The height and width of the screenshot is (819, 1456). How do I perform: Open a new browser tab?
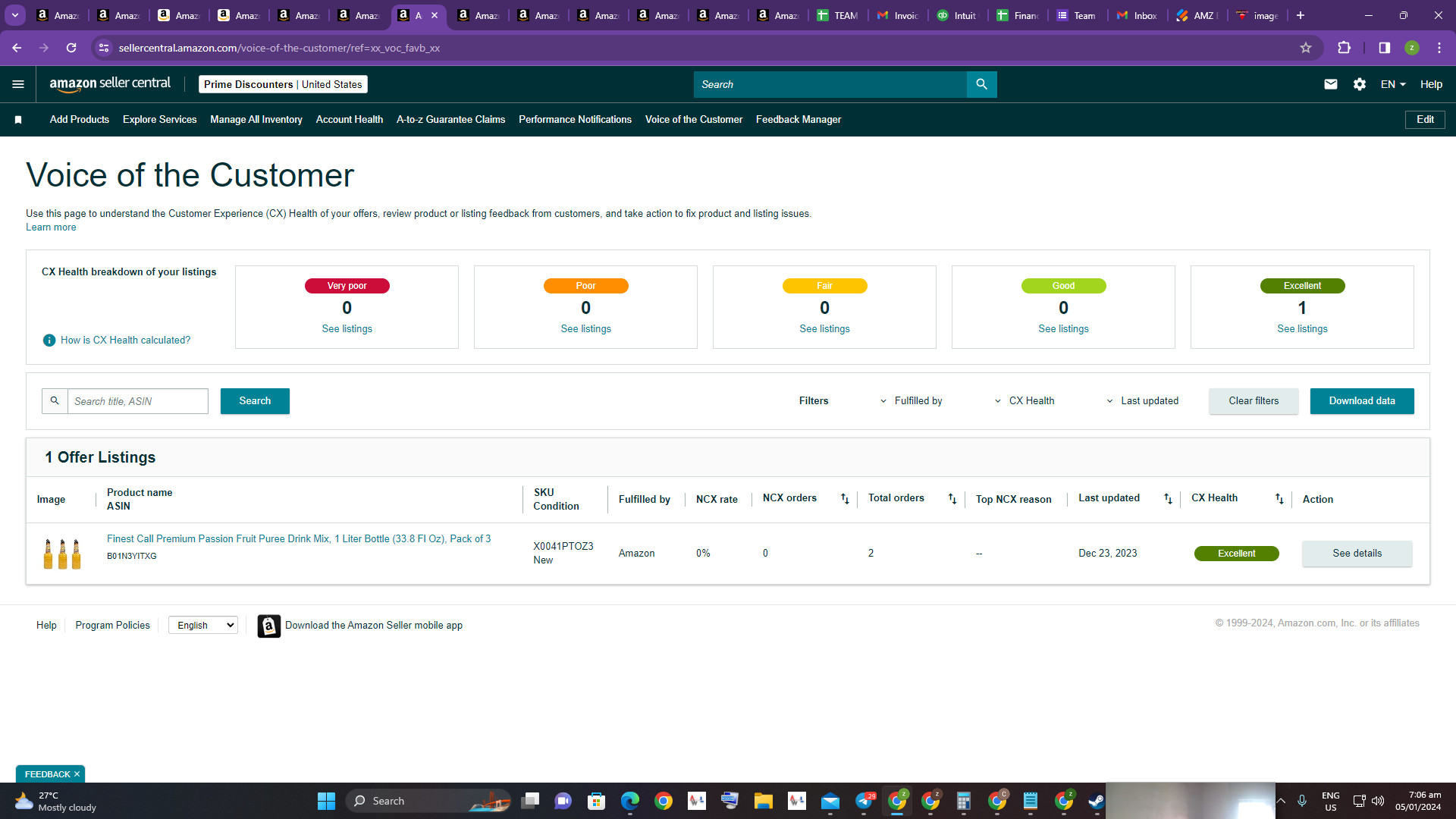point(1301,15)
